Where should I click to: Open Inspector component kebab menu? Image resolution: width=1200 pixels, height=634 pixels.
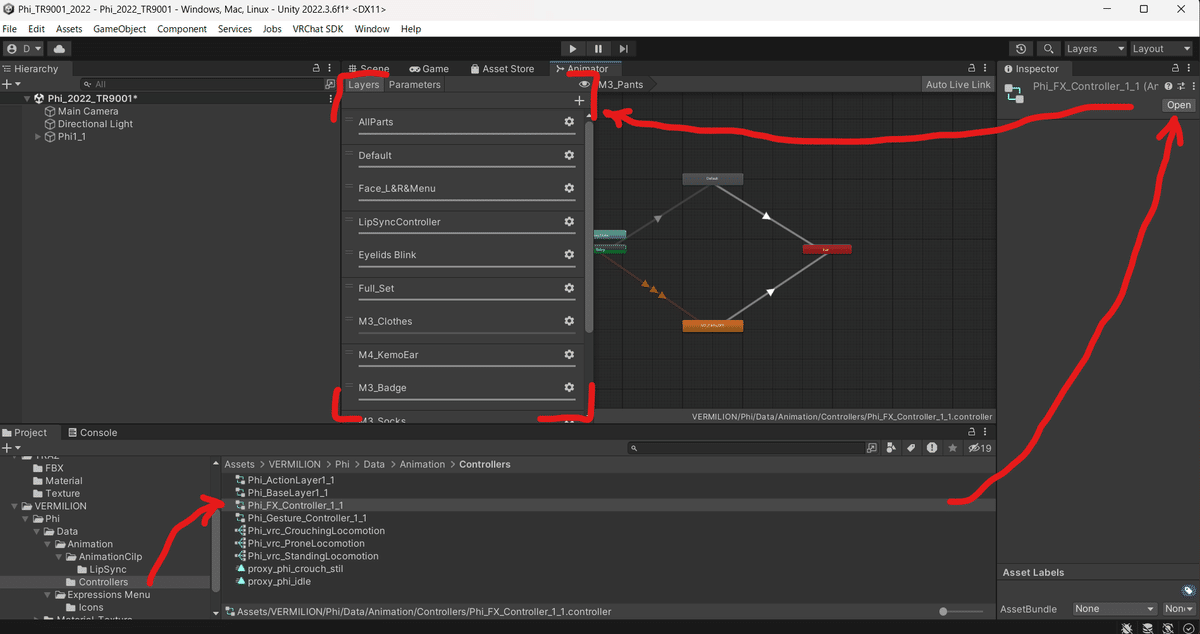(1192, 87)
